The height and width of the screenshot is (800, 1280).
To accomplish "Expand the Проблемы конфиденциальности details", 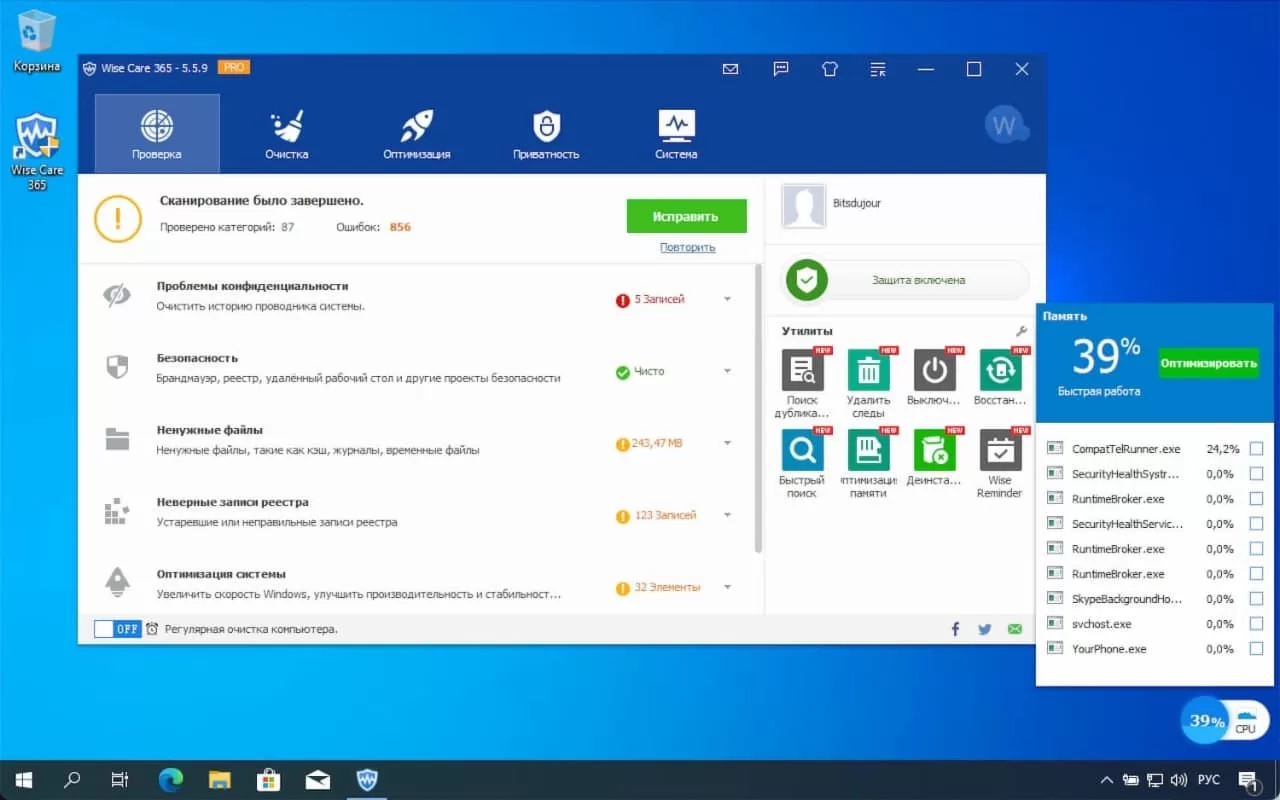I will tap(727, 298).
